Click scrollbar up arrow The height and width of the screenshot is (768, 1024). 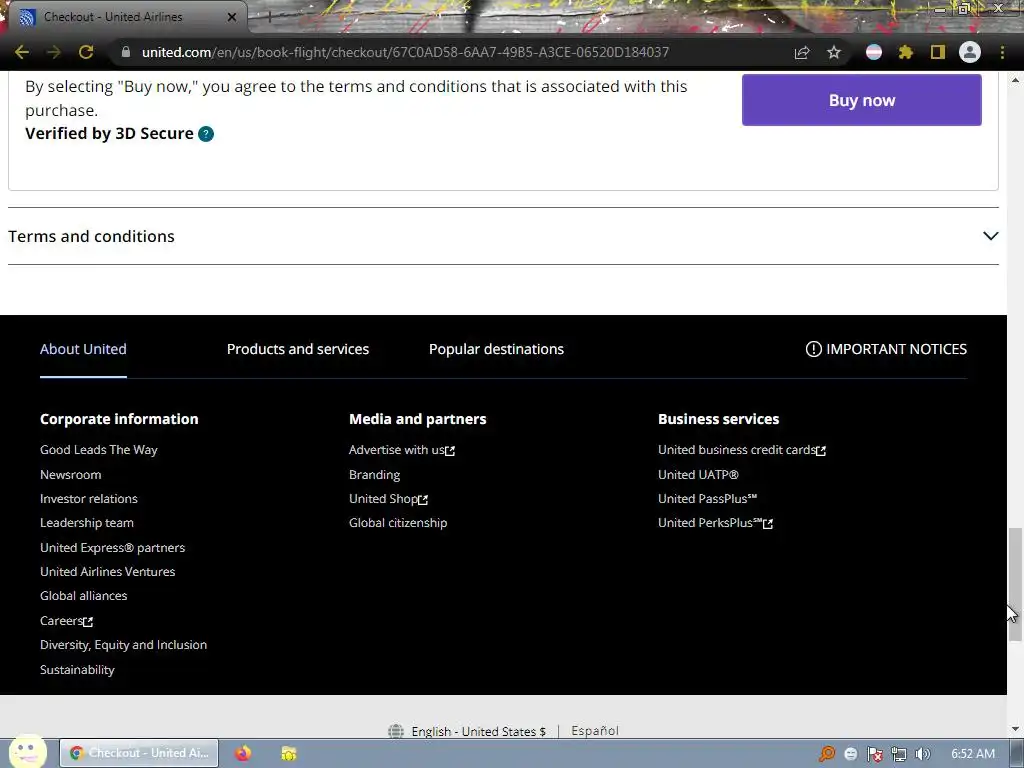(1014, 80)
